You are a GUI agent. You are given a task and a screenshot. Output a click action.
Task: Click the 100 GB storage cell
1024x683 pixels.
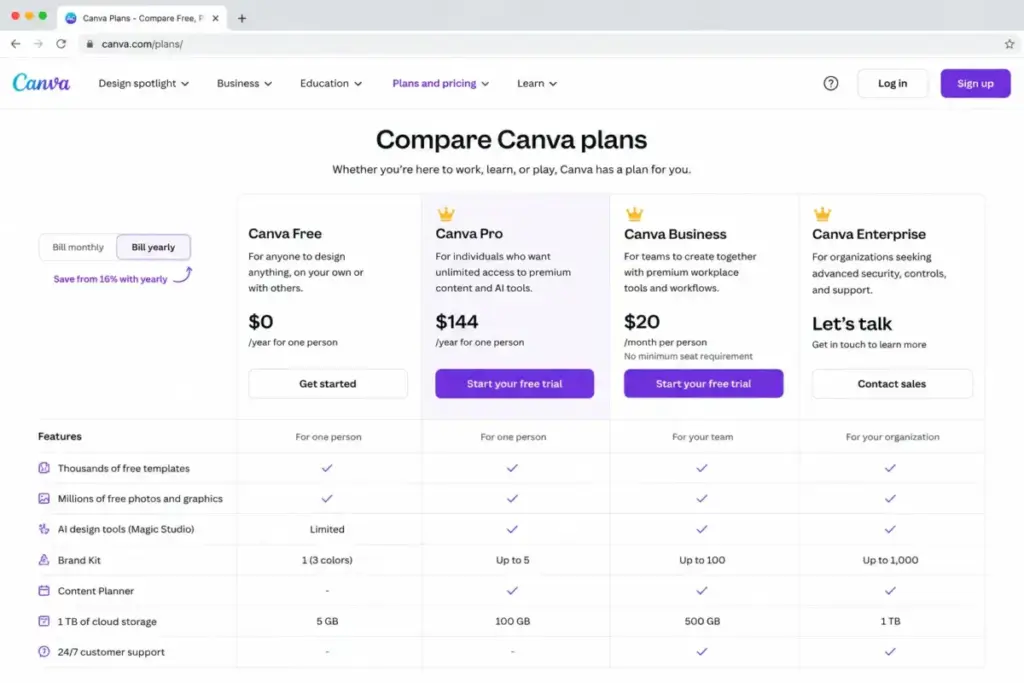coord(513,621)
